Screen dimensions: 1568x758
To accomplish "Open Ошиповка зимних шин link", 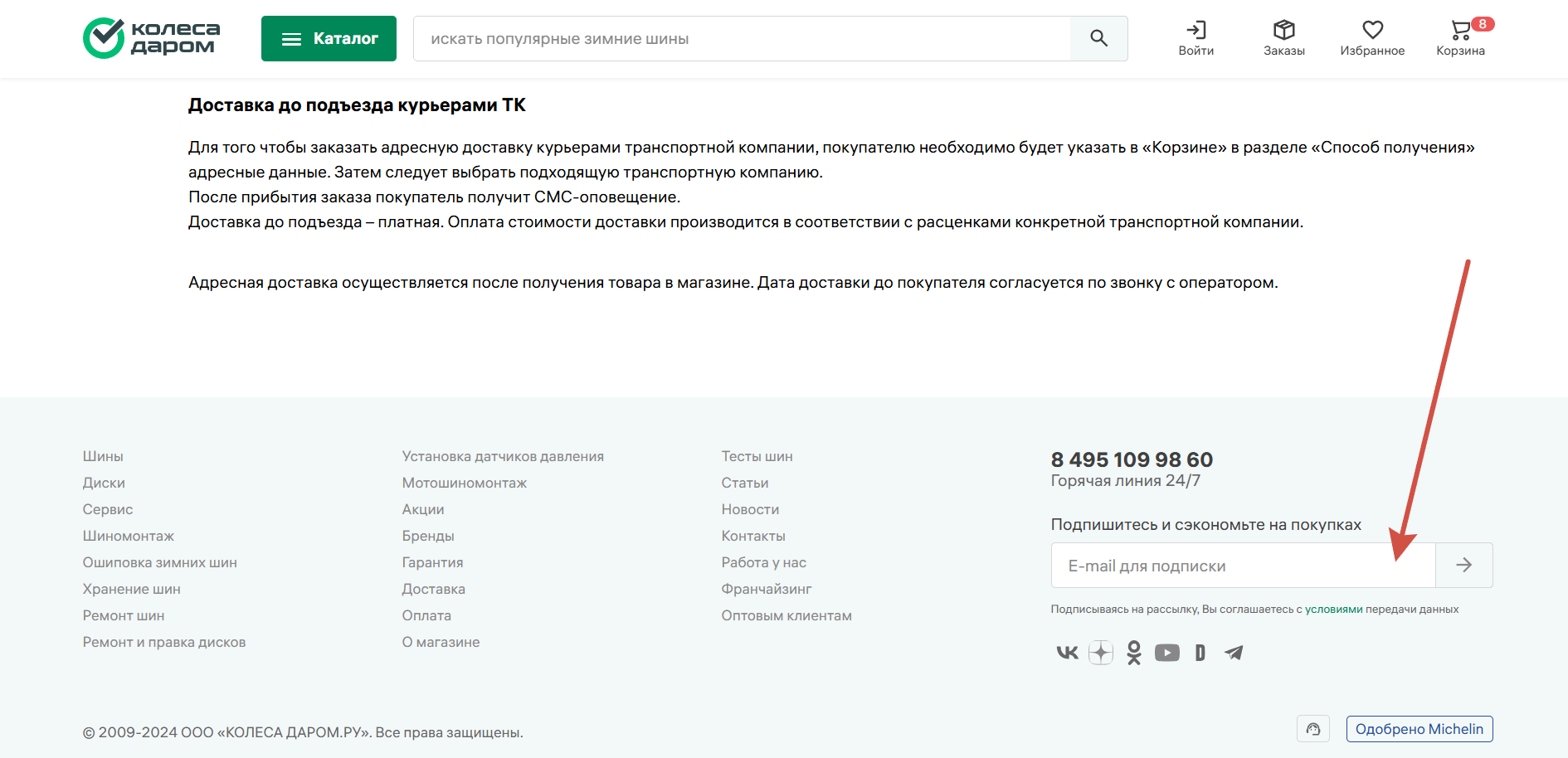I will click(x=160, y=562).
